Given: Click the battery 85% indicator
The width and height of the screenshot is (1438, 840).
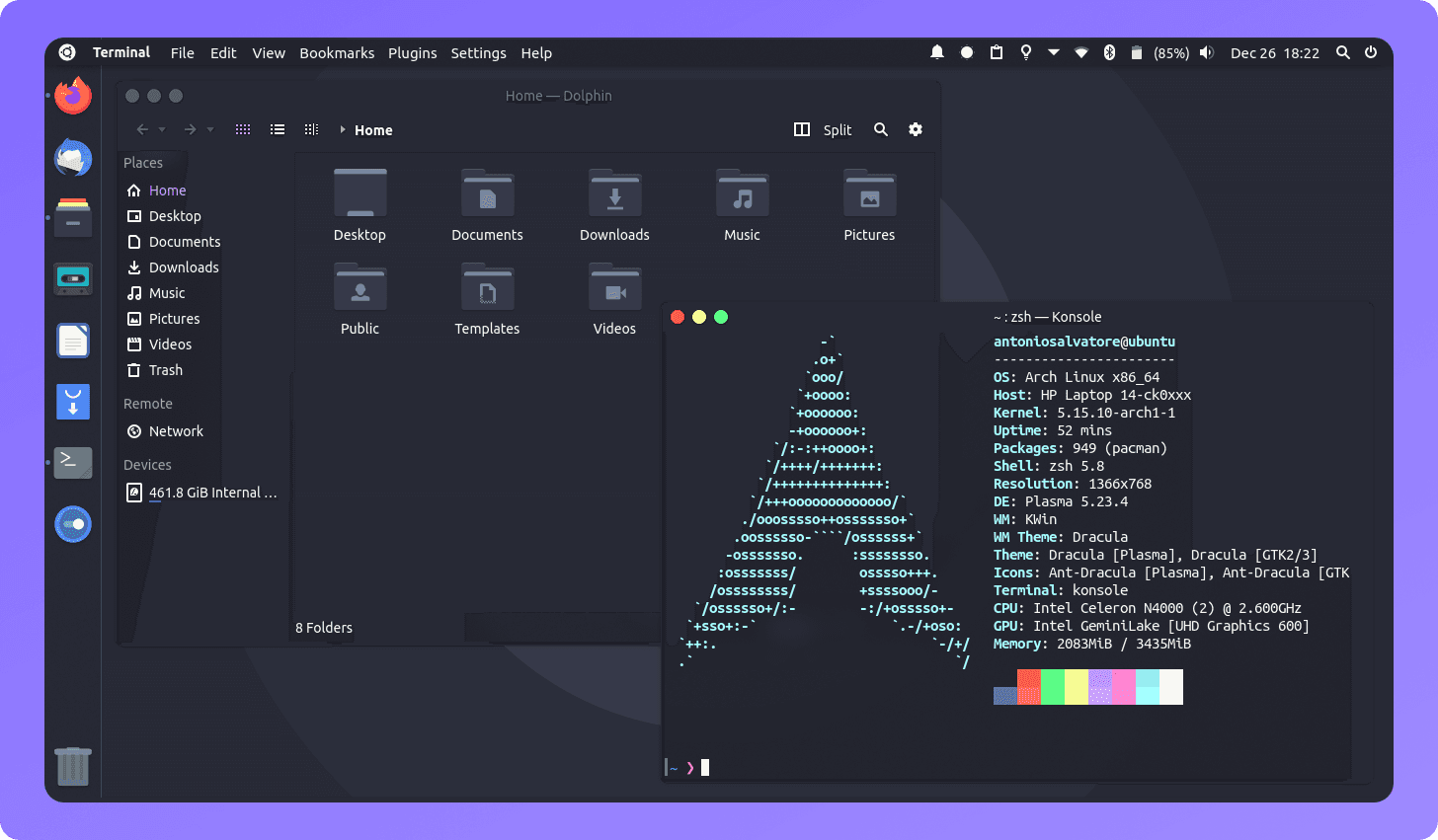Looking at the screenshot, I should coord(1160,53).
